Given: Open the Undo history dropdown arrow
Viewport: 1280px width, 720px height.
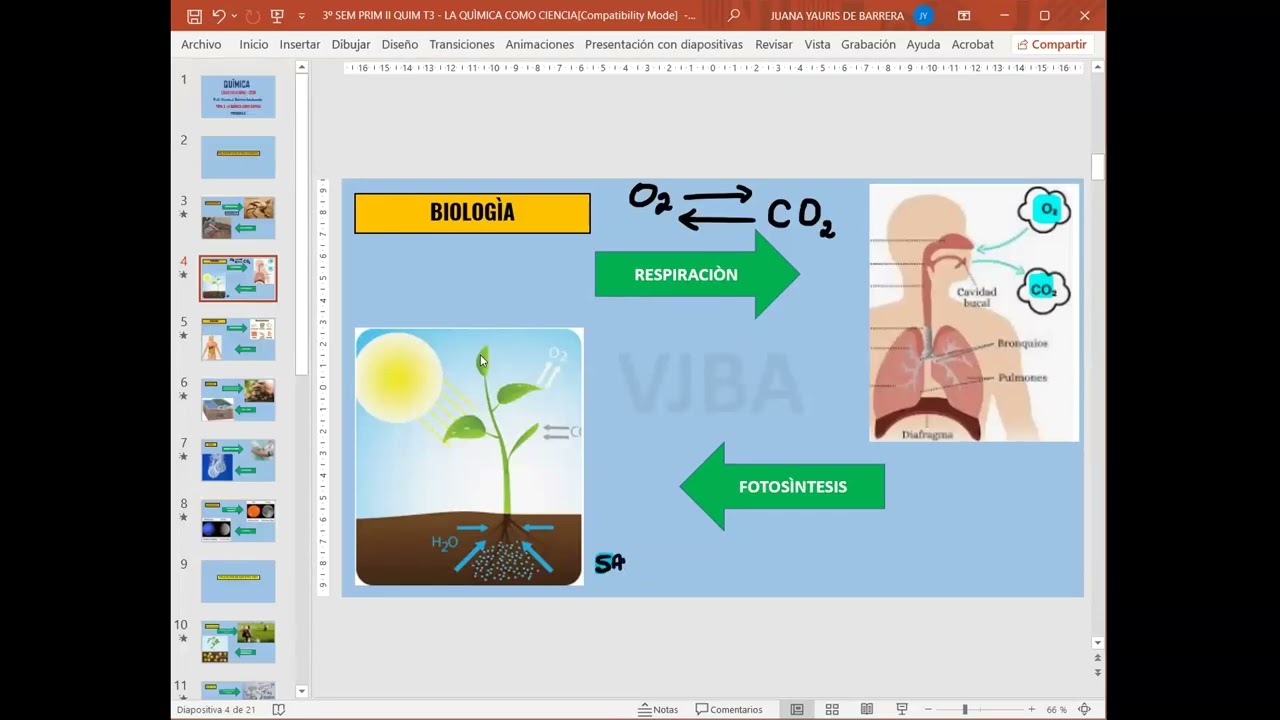Looking at the screenshot, I should (x=234, y=16).
